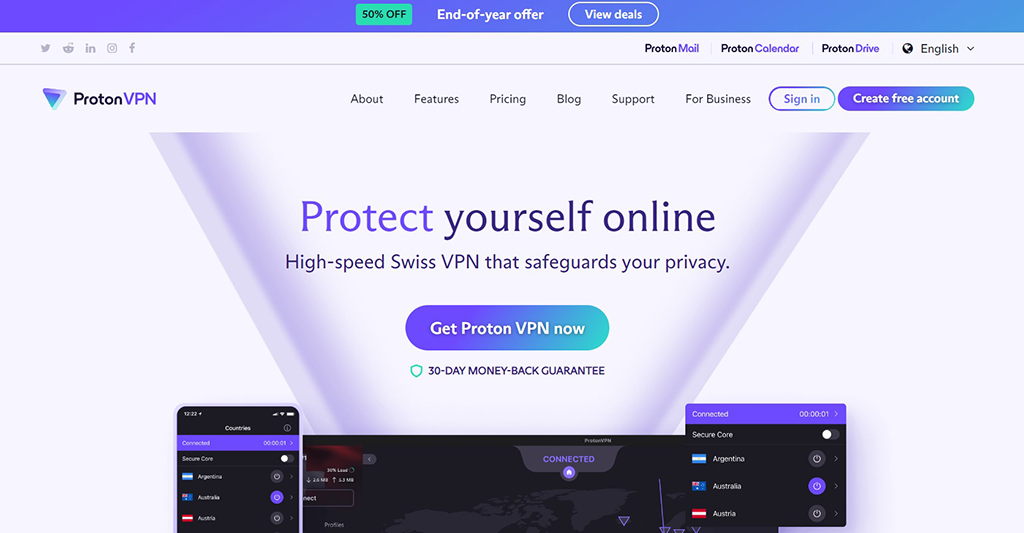
Task: Open the English language dropdown
Action: pos(938,48)
